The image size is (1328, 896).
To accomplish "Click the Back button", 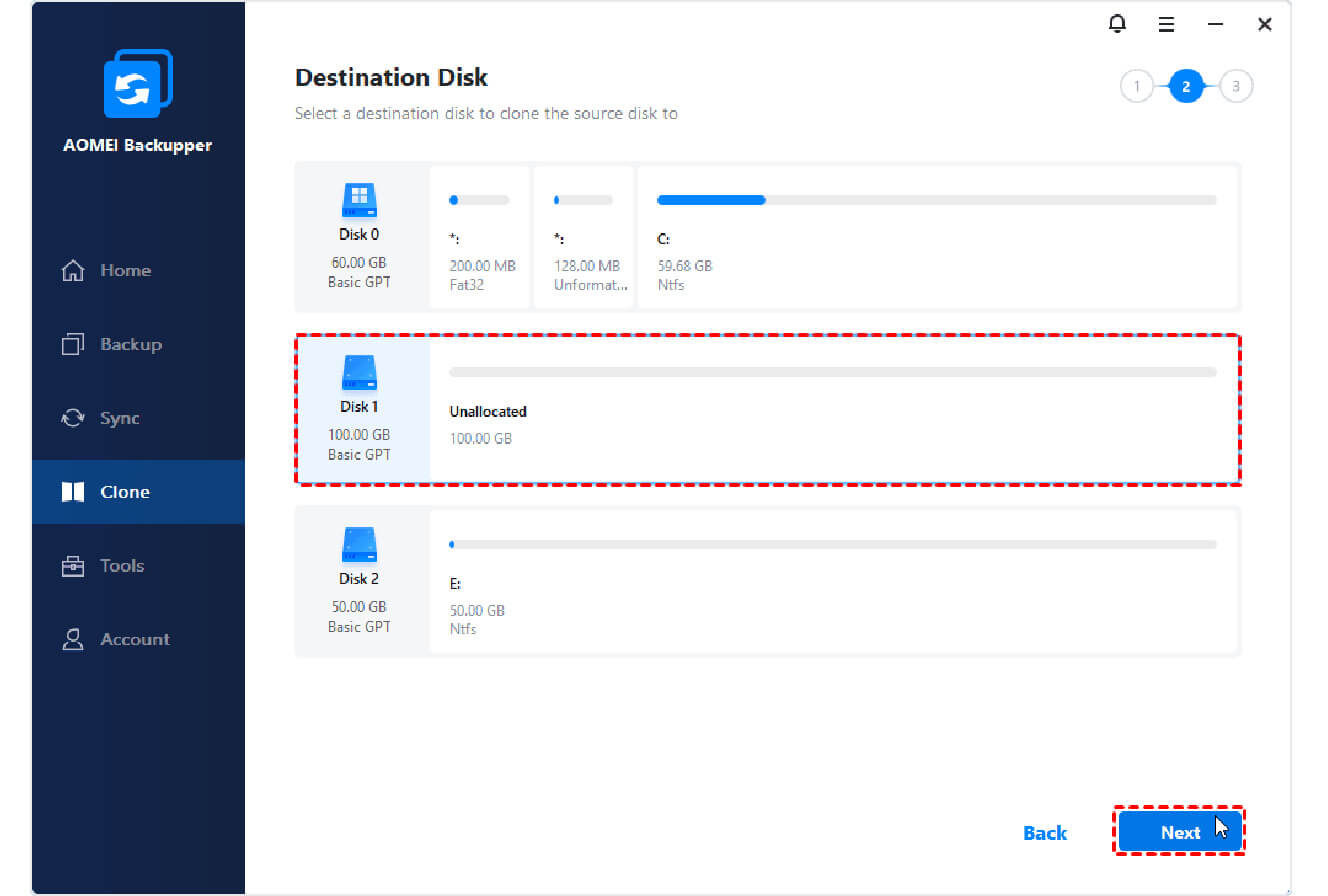I will click(1045, 833).
